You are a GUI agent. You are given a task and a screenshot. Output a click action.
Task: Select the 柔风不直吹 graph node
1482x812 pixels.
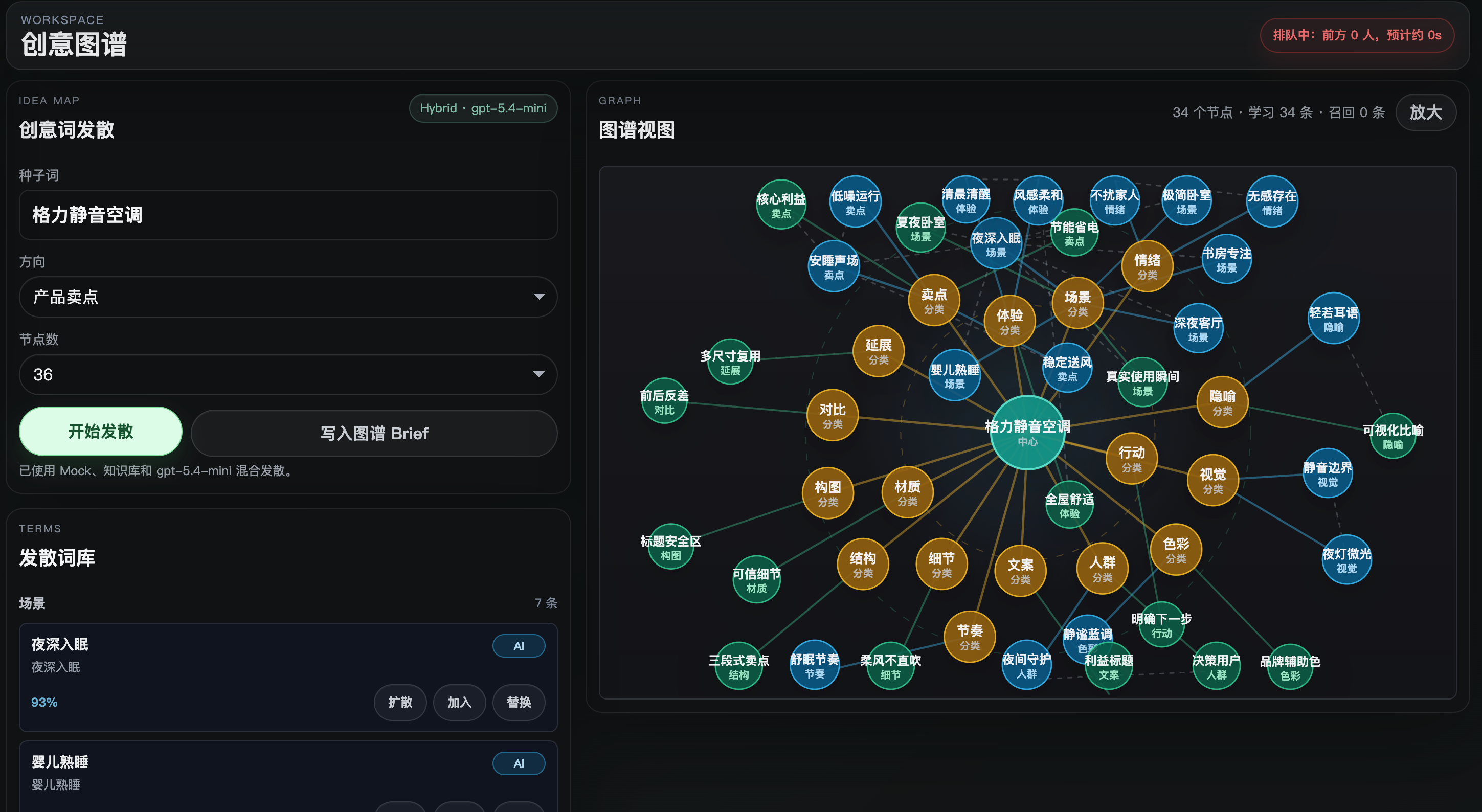pyautogui.click(x=891, y=665)
